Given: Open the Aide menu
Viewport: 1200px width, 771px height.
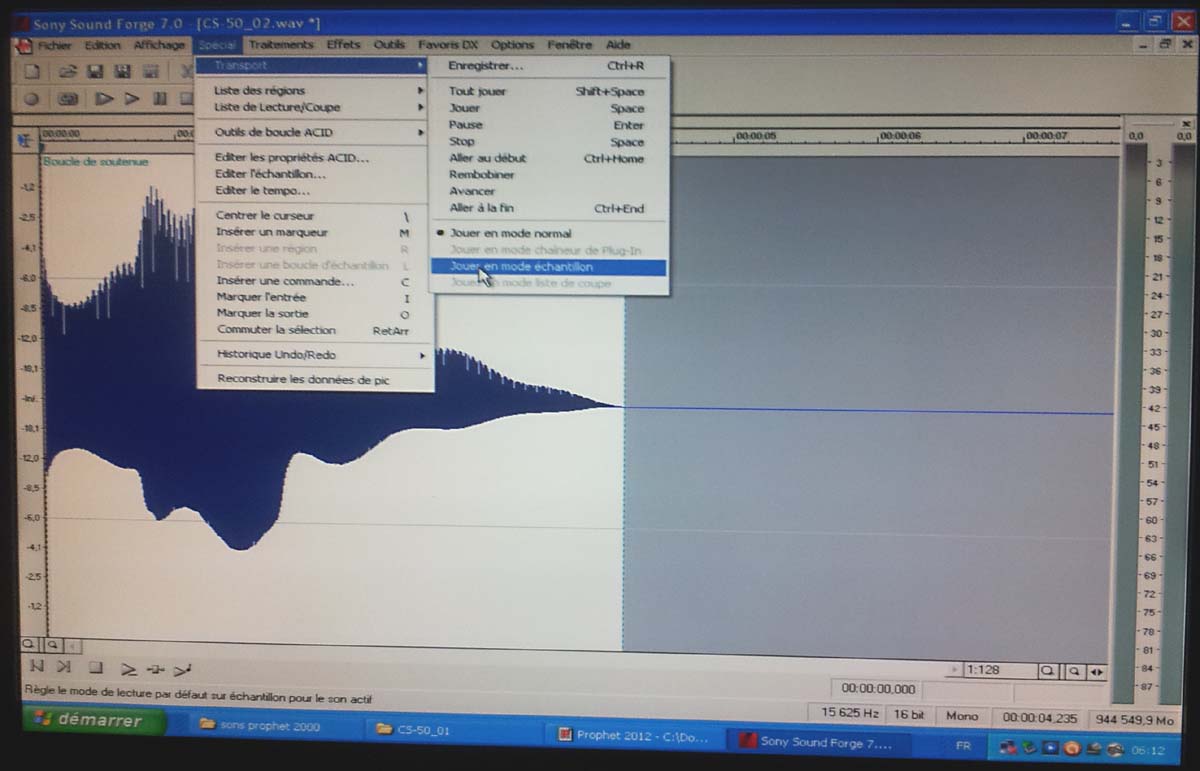Looking at the screenshot, I should coord(618,45).
